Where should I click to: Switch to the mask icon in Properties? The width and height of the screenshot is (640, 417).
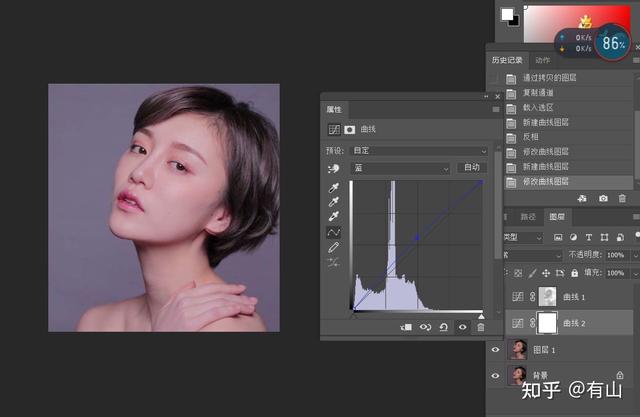click(x=349, y=130)
